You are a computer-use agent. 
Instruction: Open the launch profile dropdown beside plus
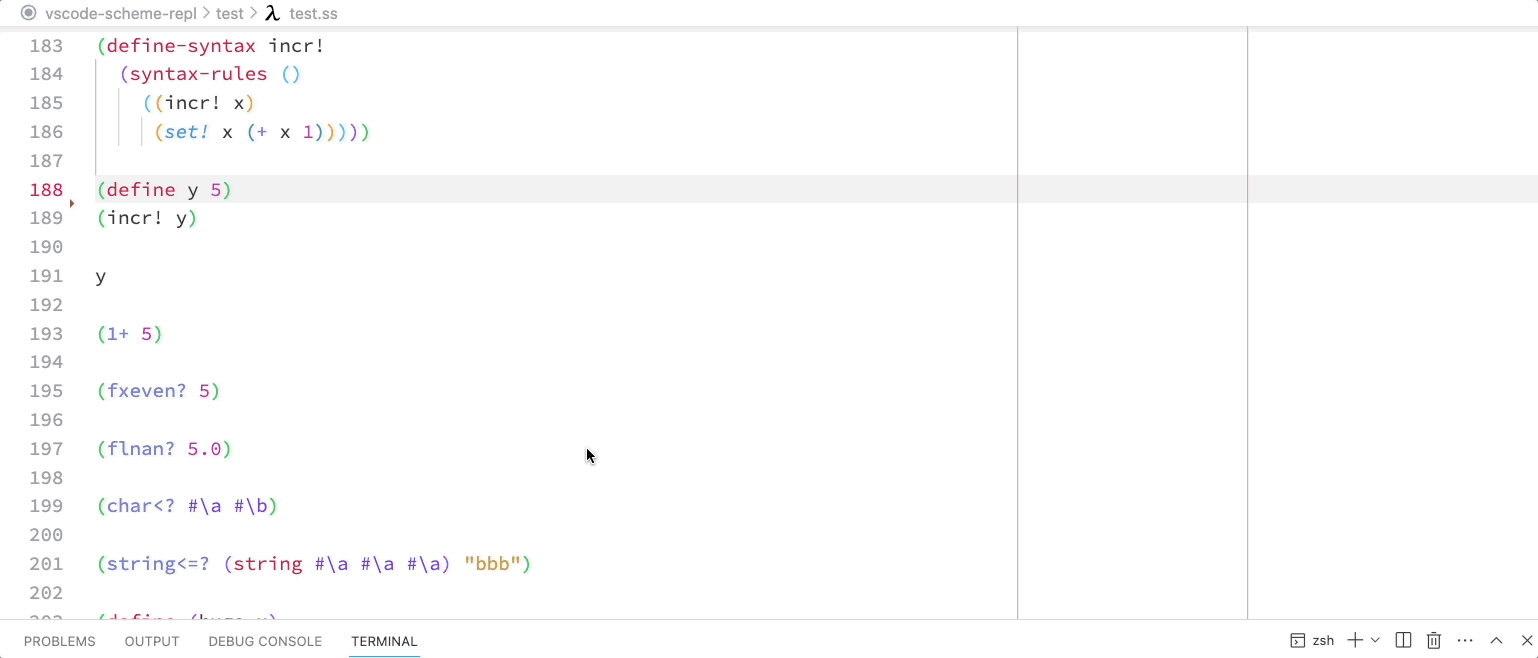point(1376,641)
